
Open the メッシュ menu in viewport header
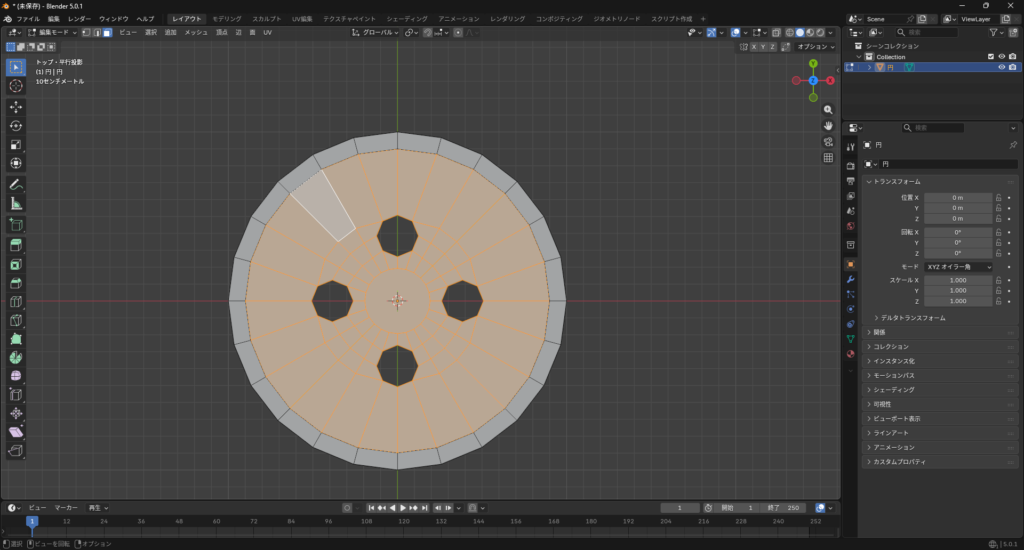point(196,32)
